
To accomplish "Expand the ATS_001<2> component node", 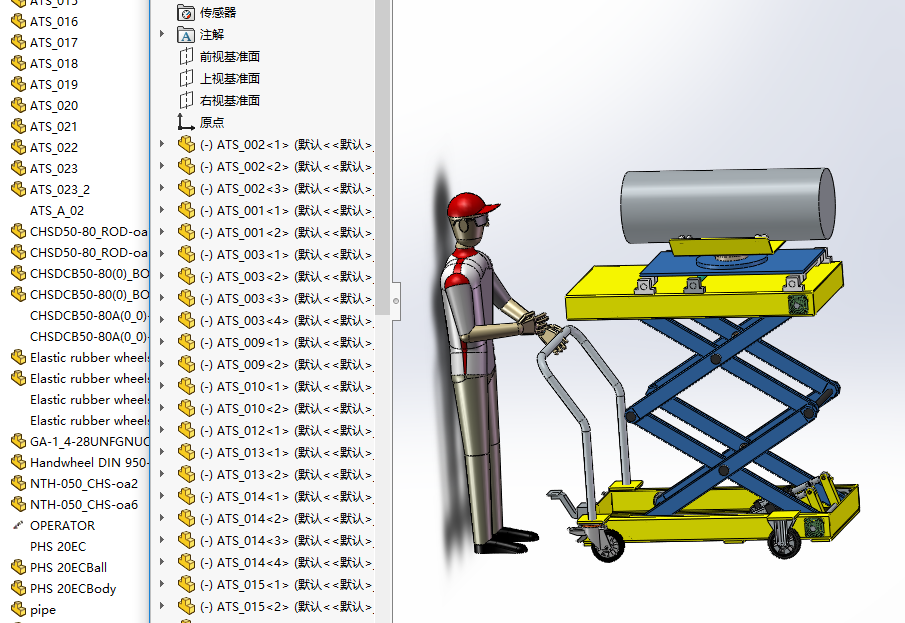I will click(x=162, y=232).
